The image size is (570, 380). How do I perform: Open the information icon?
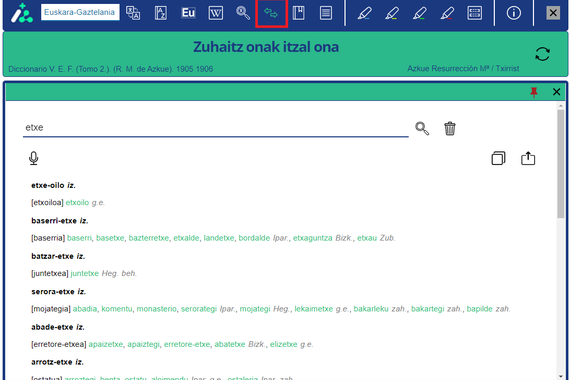pos(514,13)
